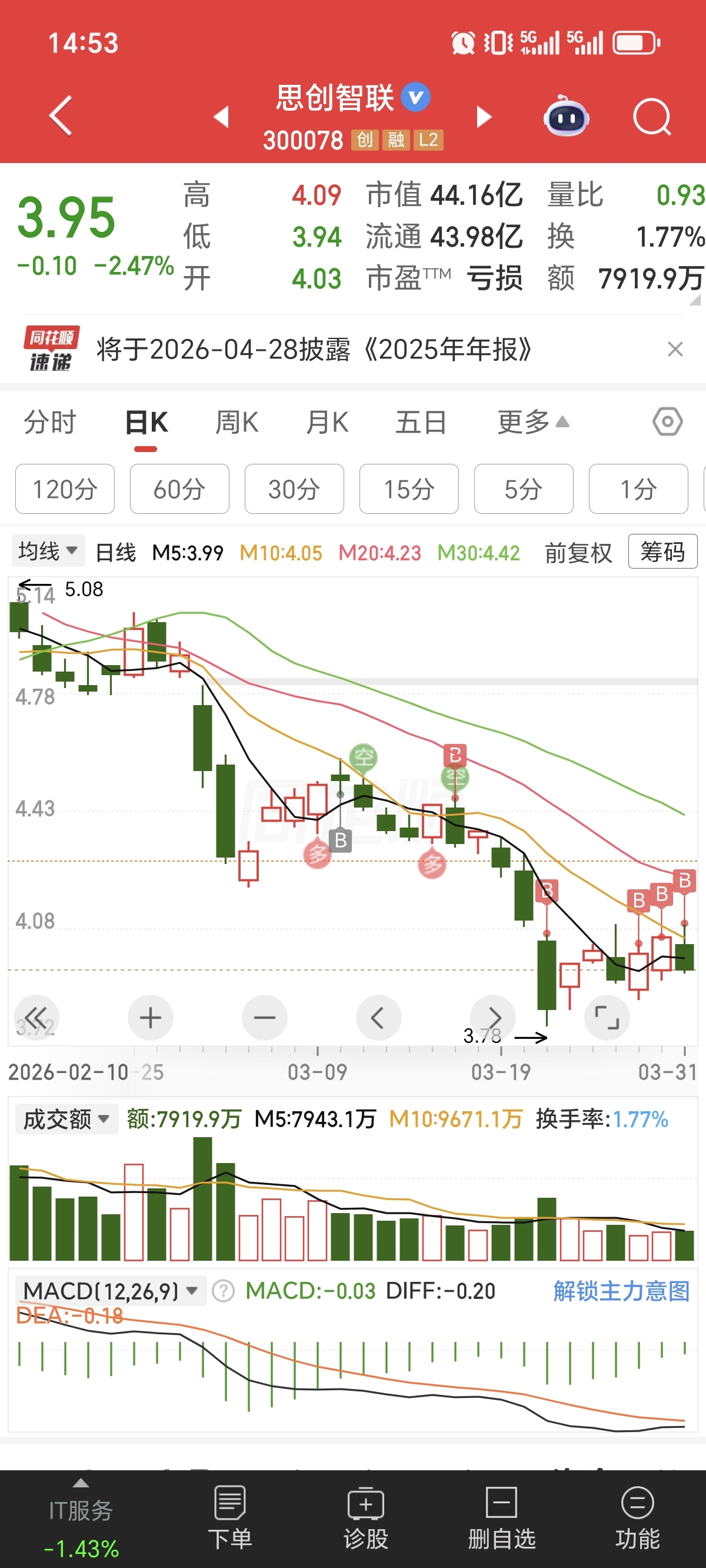This screenshot has width=706, height=1568.
Task: Expand the 成交额 indicator dropdown
Action: tap(66, 1119)
